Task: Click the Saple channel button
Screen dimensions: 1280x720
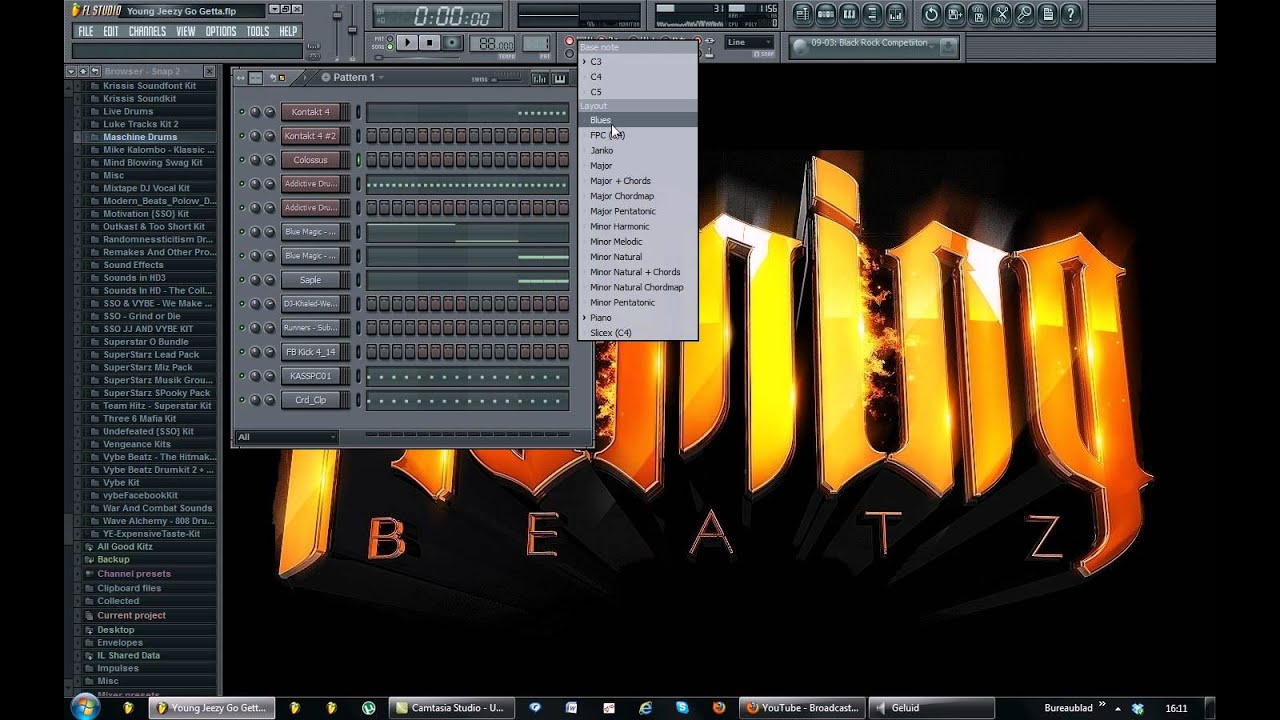Action: (310, 280)
